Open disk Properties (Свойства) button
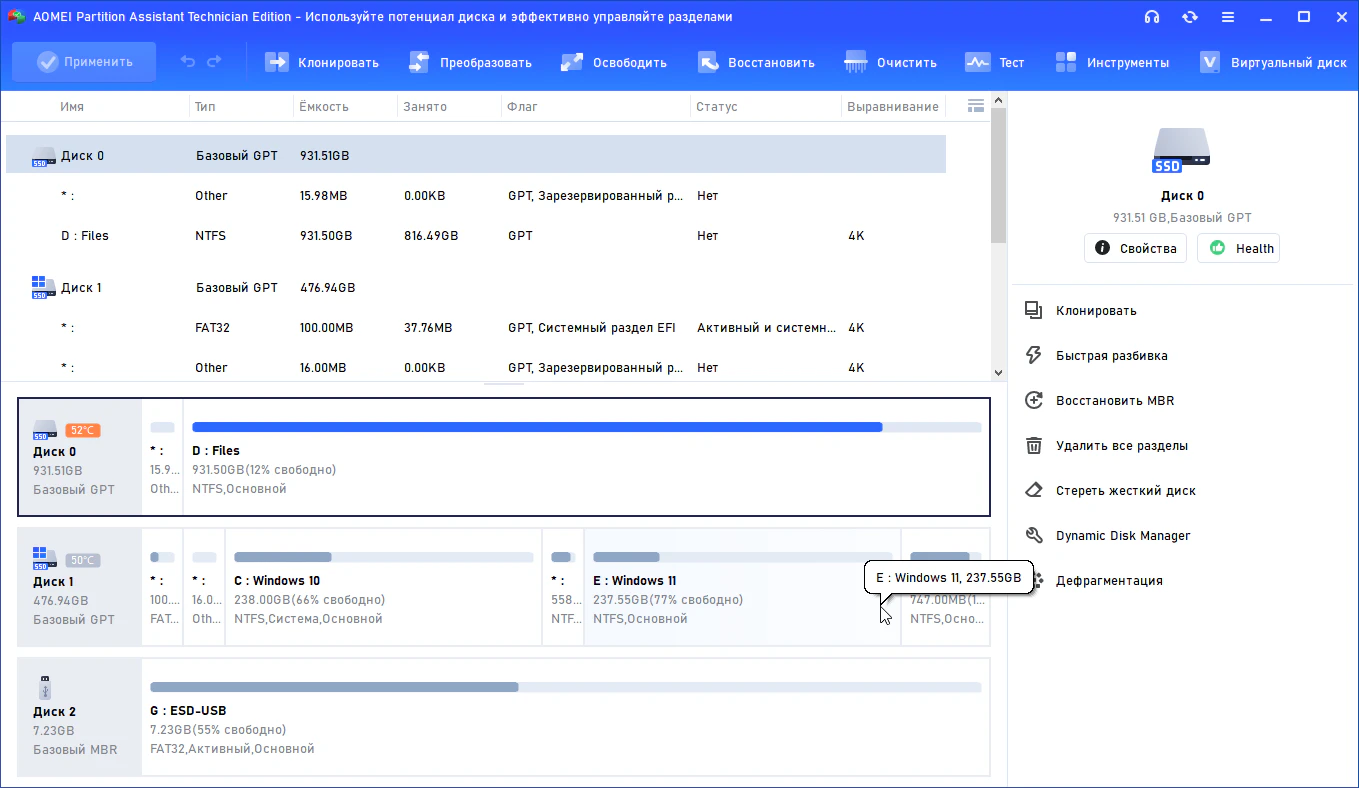 (1135, 248)
